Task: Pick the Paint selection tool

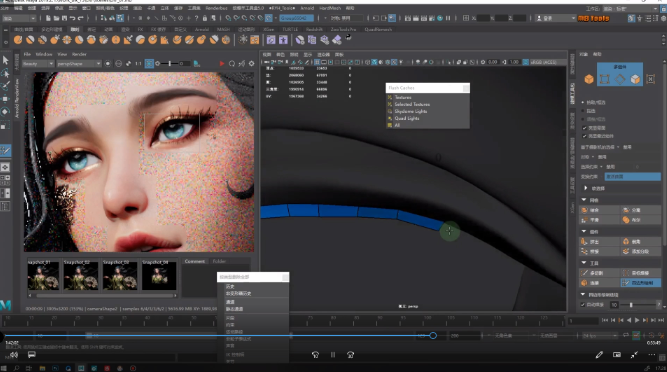Action: pos(6,86)
